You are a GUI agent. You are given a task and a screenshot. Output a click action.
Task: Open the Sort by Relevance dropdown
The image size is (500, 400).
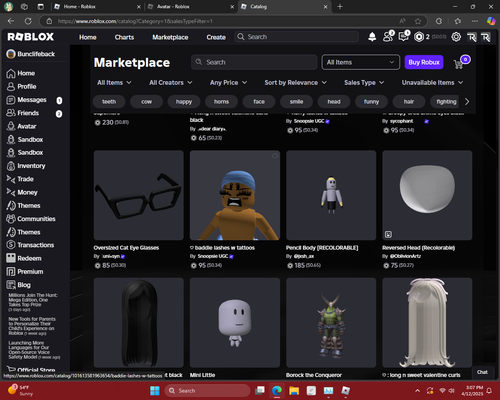pyautogui.click(x=295, y=83)
